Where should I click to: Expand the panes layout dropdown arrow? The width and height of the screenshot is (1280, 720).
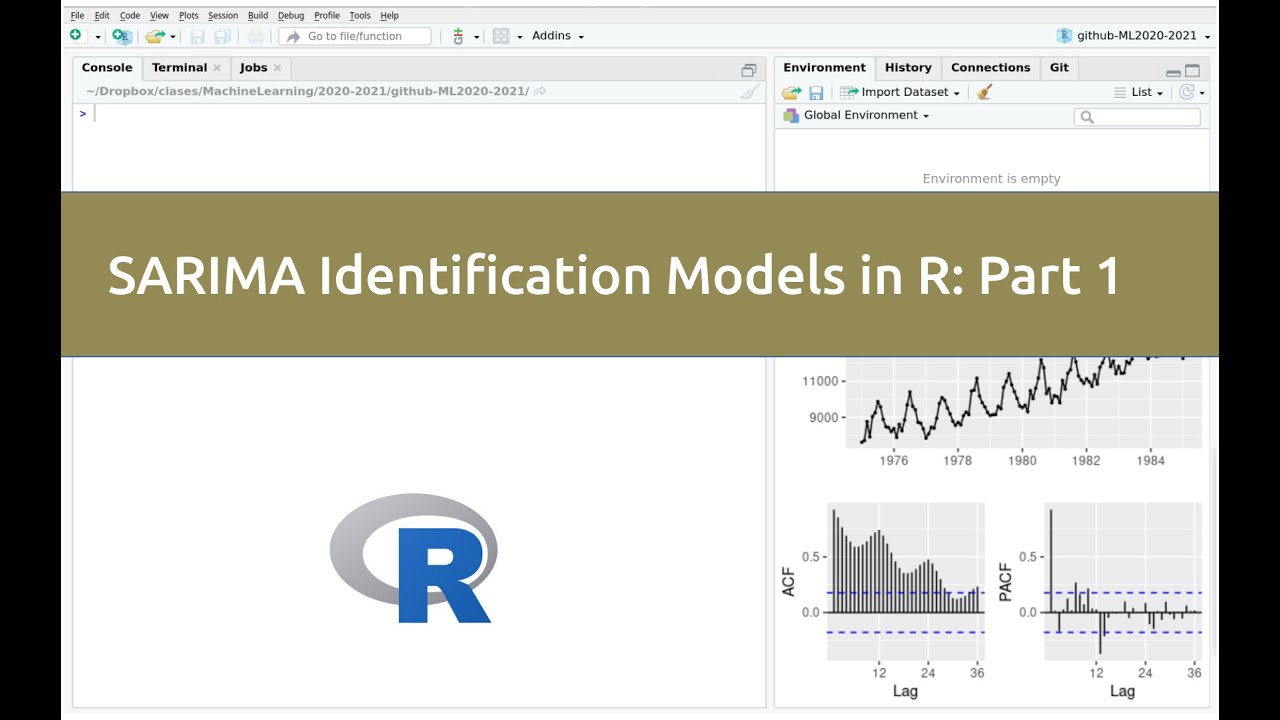(x=520, y=37)
